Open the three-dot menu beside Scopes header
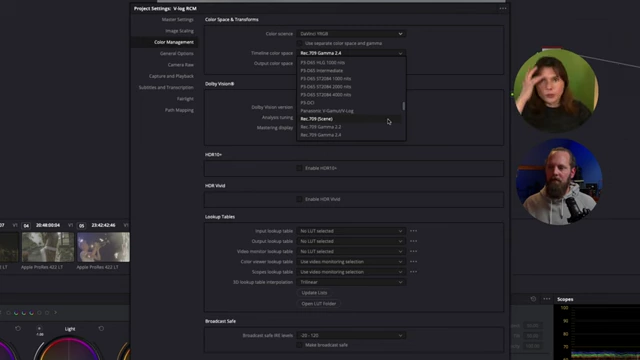 click(x=547, y=299)
